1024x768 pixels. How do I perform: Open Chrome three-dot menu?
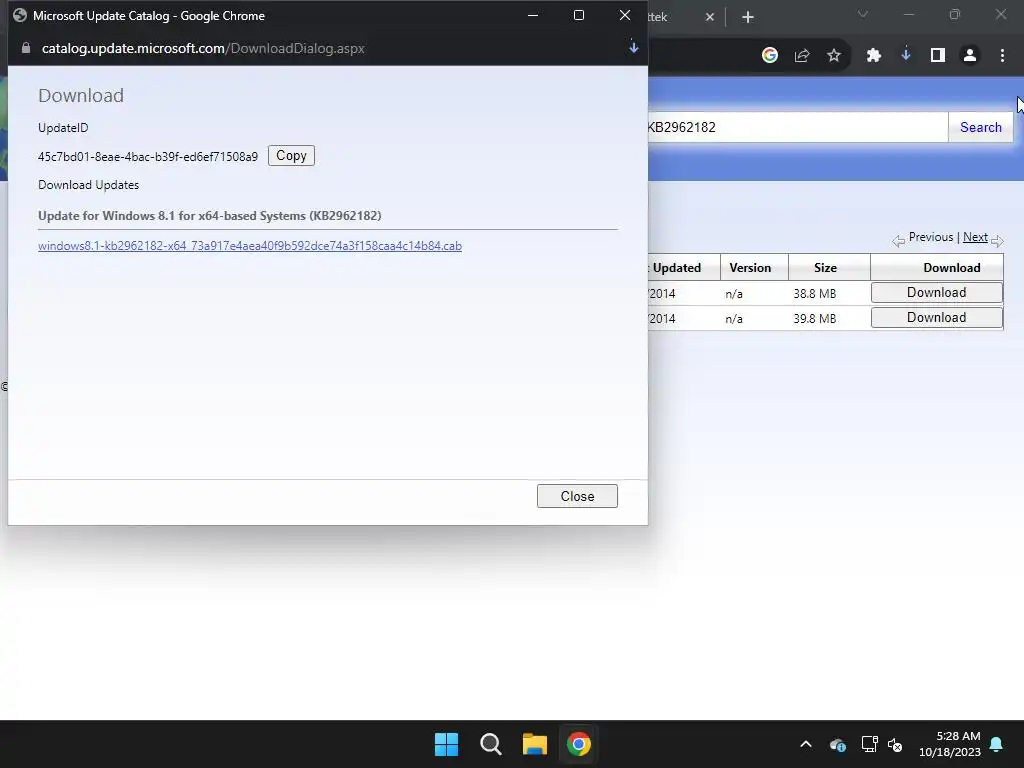[1002, 56]
